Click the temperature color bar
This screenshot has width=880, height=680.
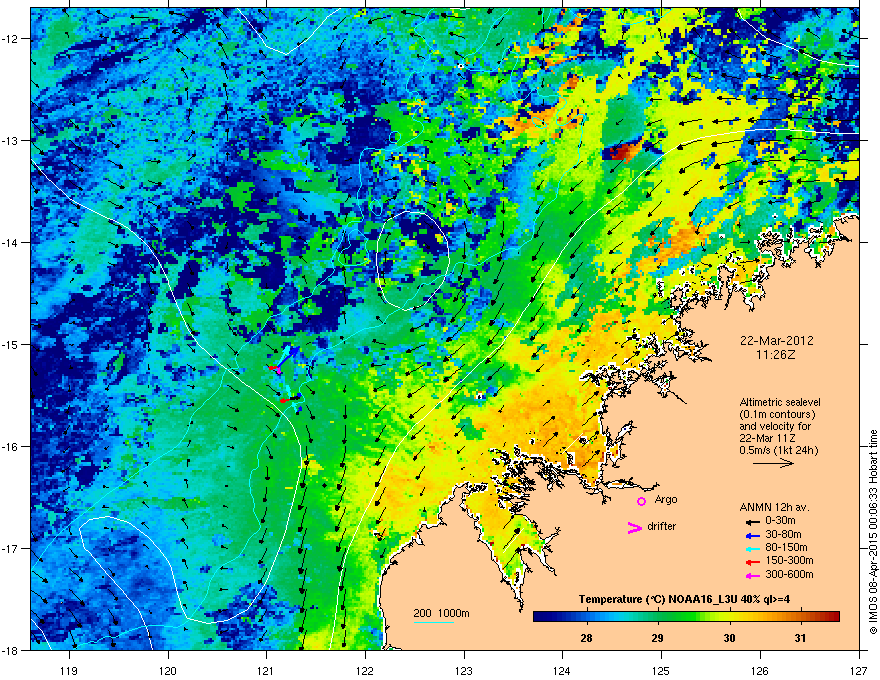click(686, 616)
